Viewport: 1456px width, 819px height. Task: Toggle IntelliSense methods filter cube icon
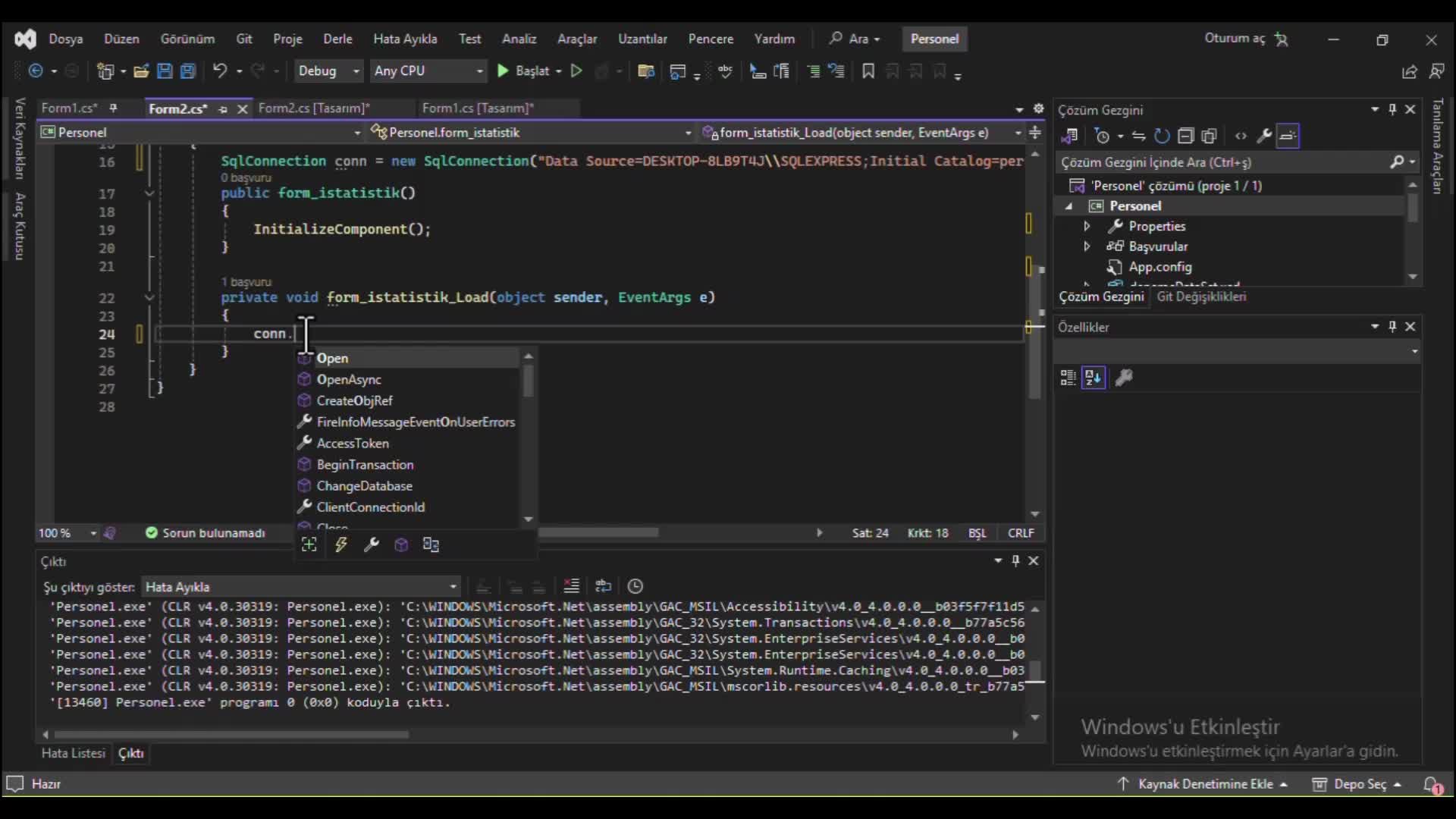pyautogui.click(x=401, y=544)
